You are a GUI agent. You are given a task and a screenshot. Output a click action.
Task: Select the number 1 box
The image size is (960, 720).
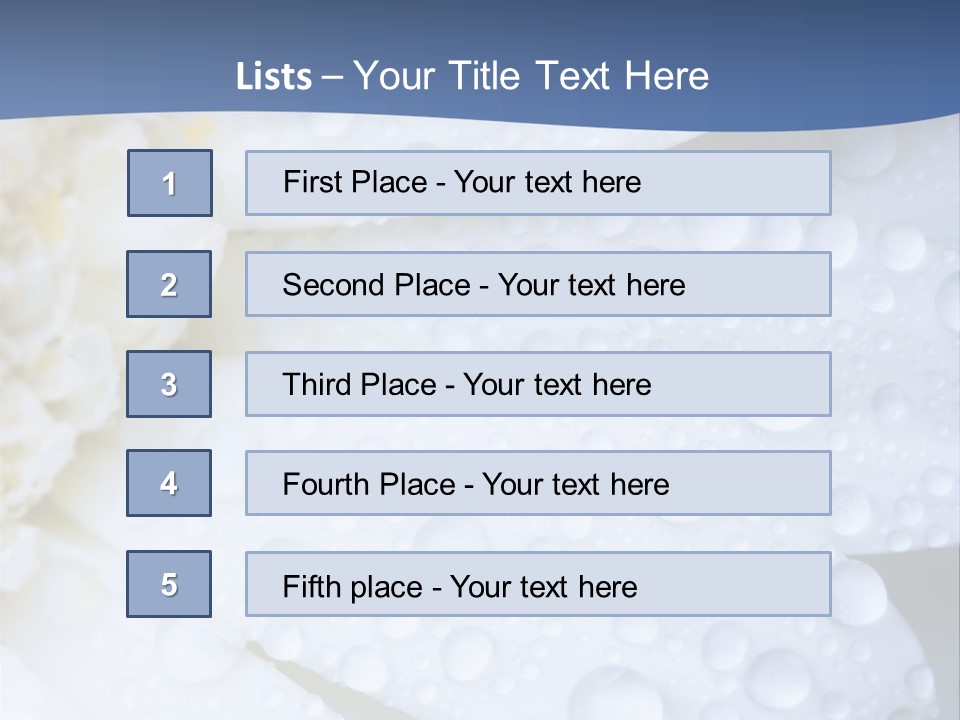(x=170, y=183)
